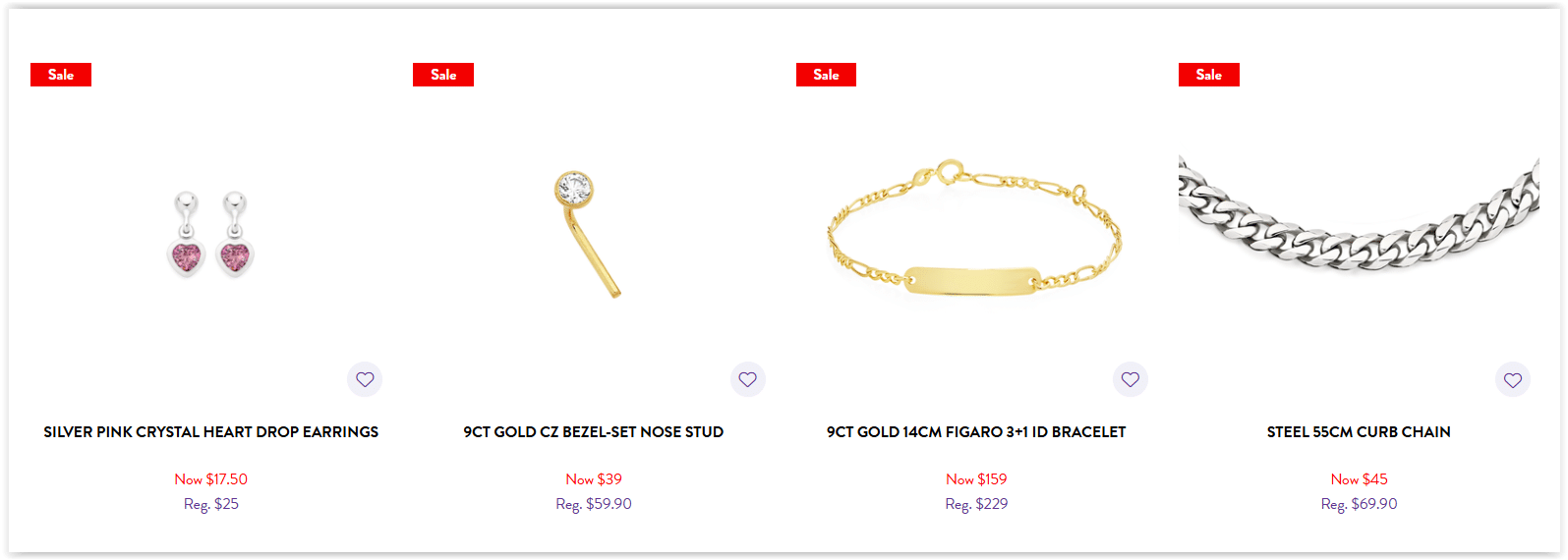This screenshot has height=560, width=1568.
Task: Select the Now $159 price text
Action: 976,479
